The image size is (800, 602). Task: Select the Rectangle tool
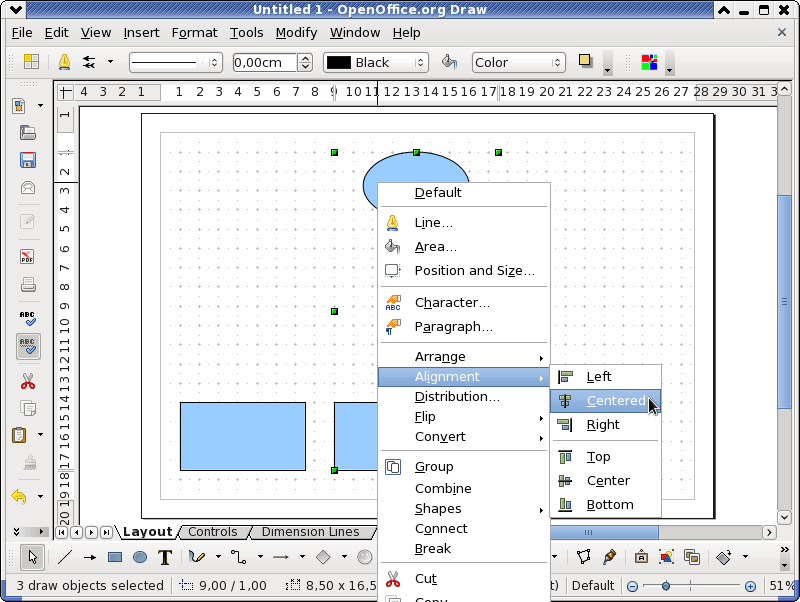pos(115,557)
